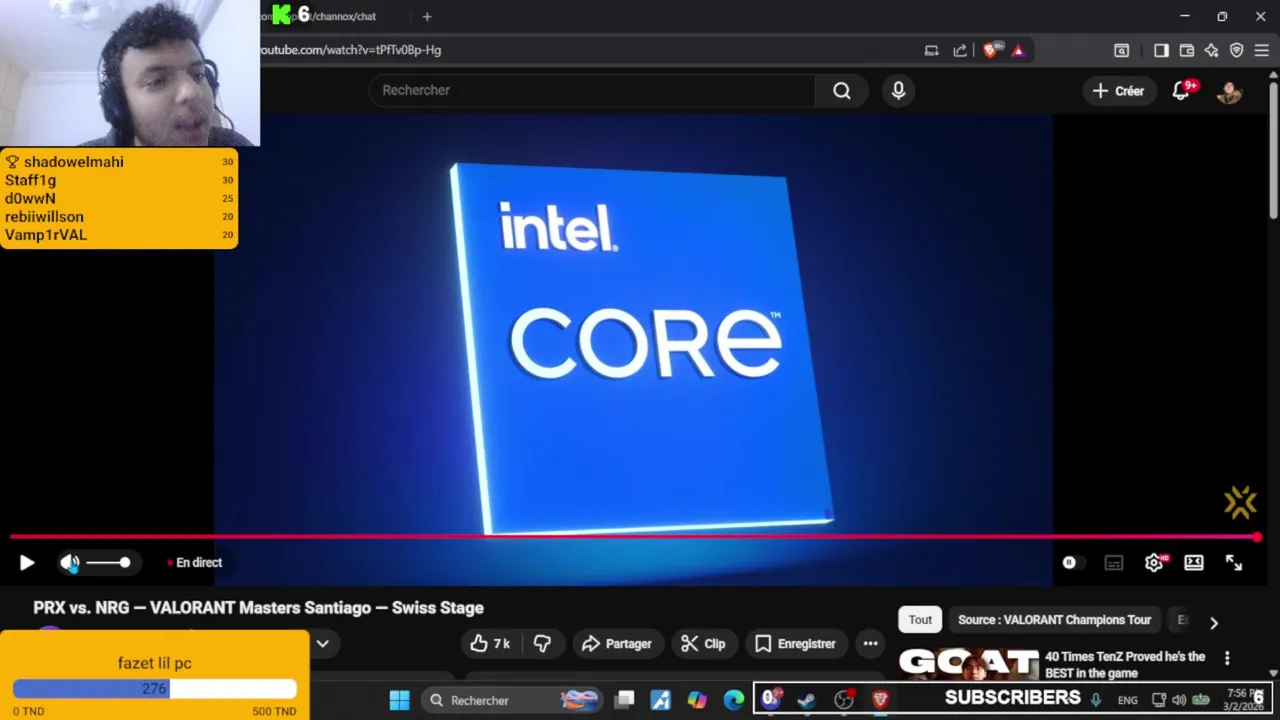
Task: Open 40 Times TenZ Proved video title
Action: pos(1125,665)
